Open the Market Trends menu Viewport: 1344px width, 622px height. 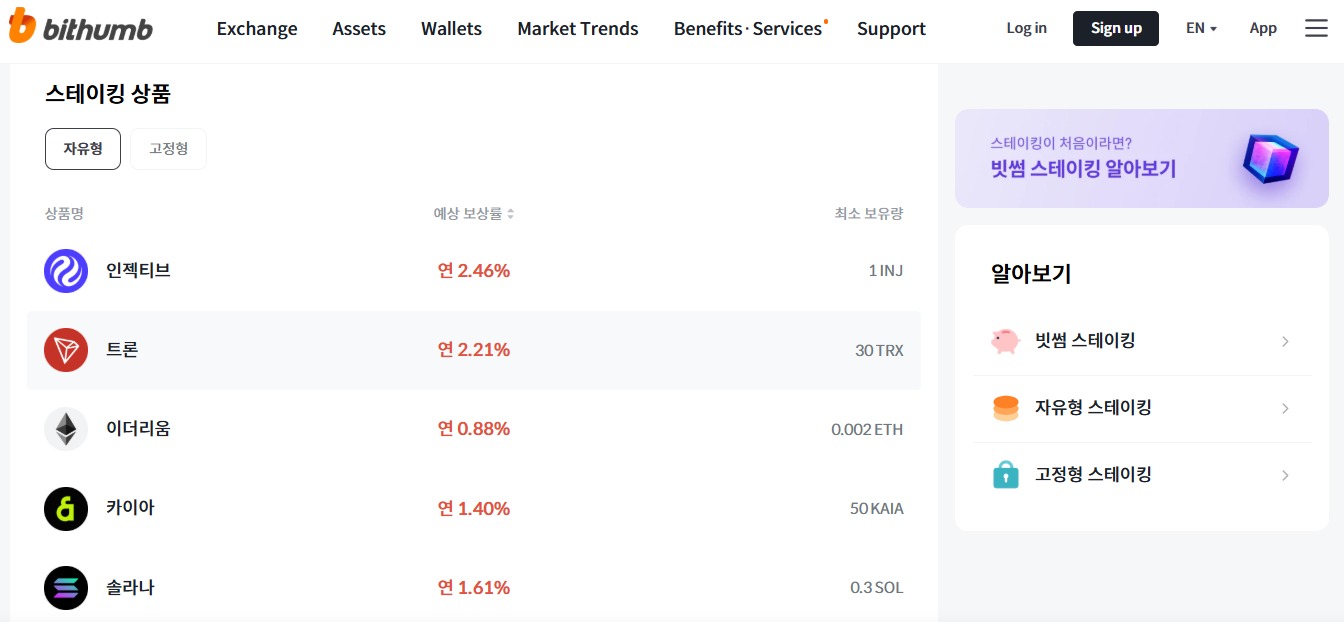pyautogui.click(x=577, y=28)
